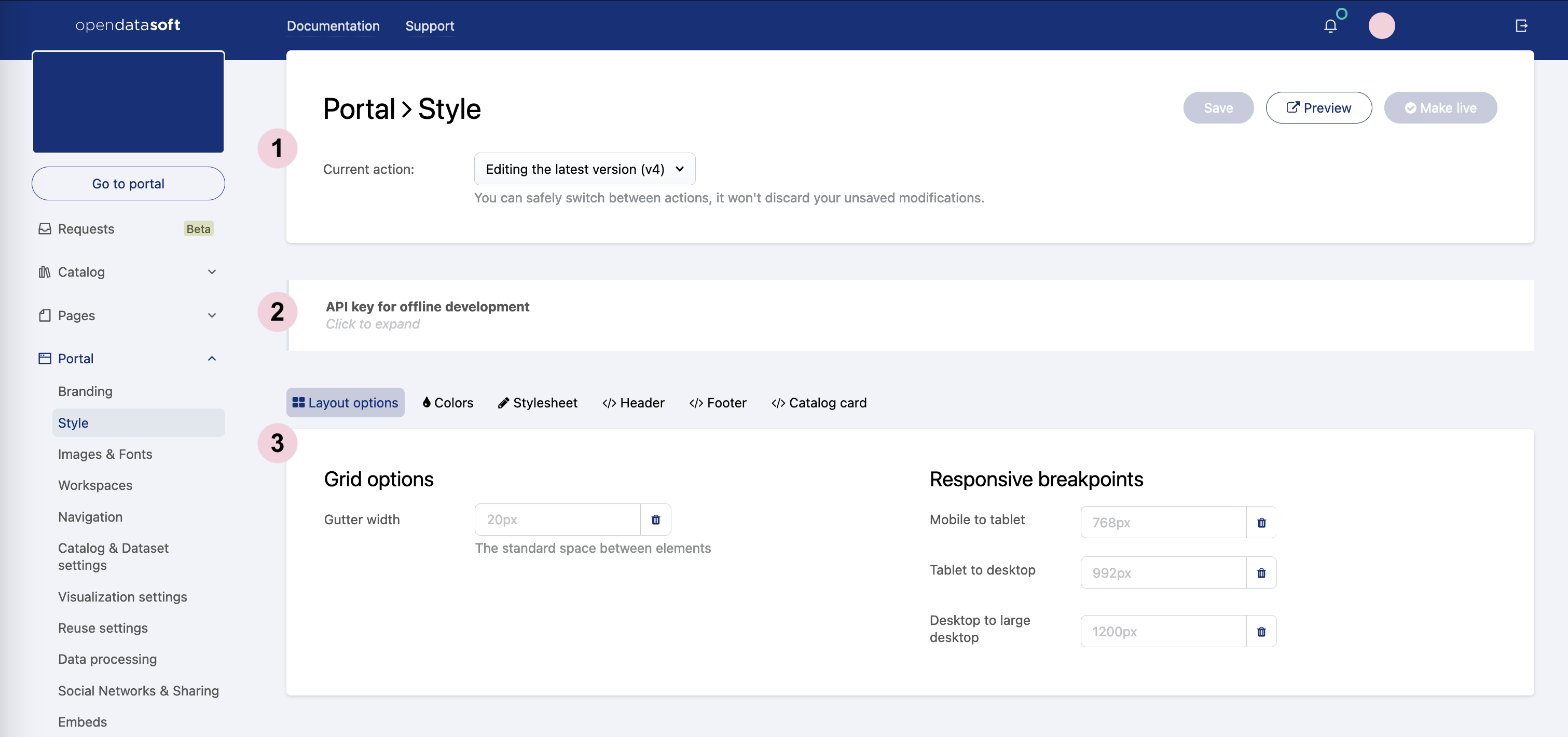Open Requests inbox in sidebar
This screenshot has width=1568, height=737.
pyautogui.click(x=86, y=229)
